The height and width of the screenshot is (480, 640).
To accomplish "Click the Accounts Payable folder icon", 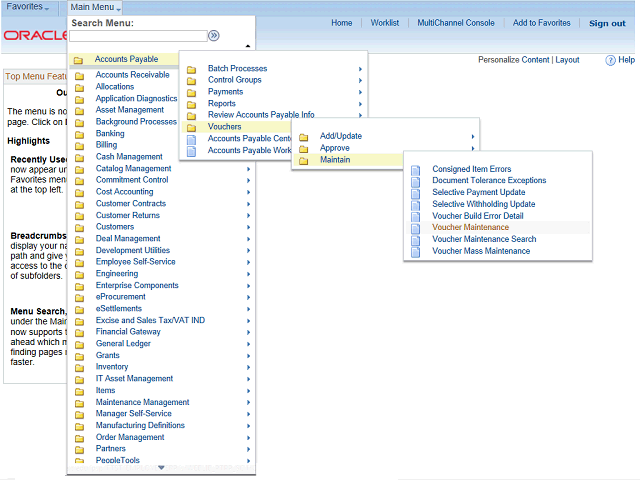I will click(x=78, y=60).
